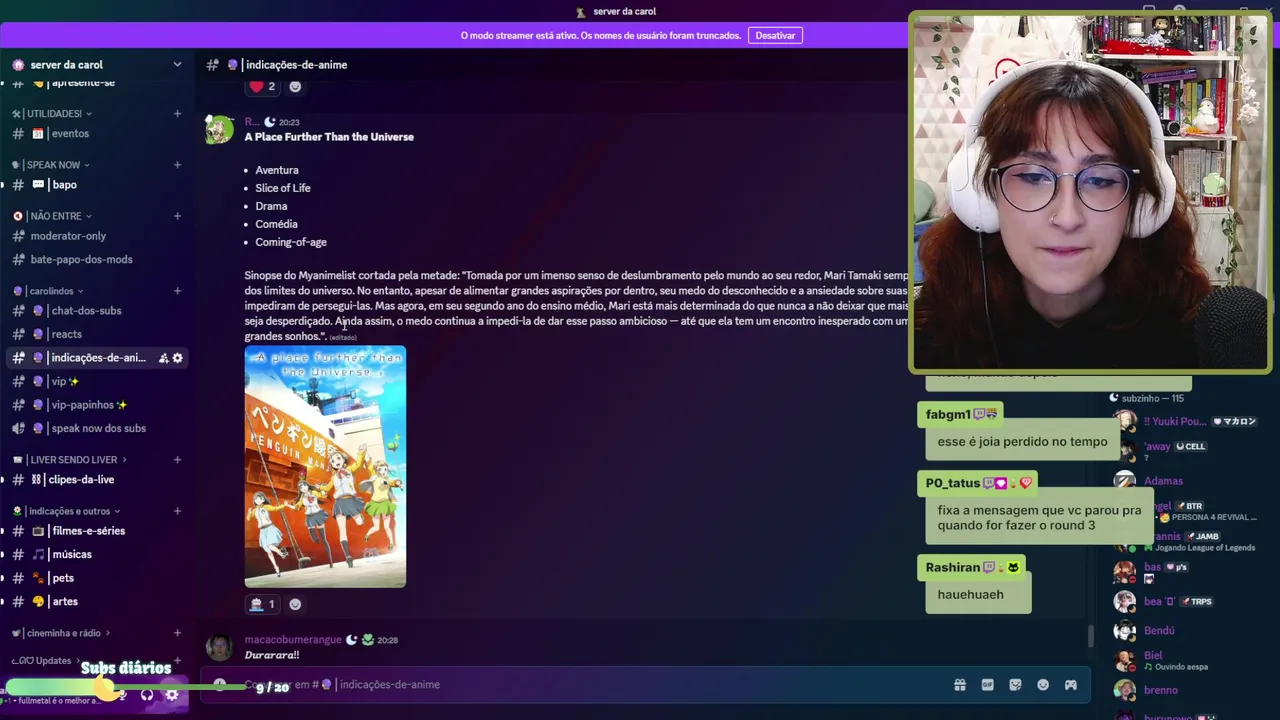Collapse the UTILIDADES! category
Screen dimensions: 1280x720
click(52, 114)
